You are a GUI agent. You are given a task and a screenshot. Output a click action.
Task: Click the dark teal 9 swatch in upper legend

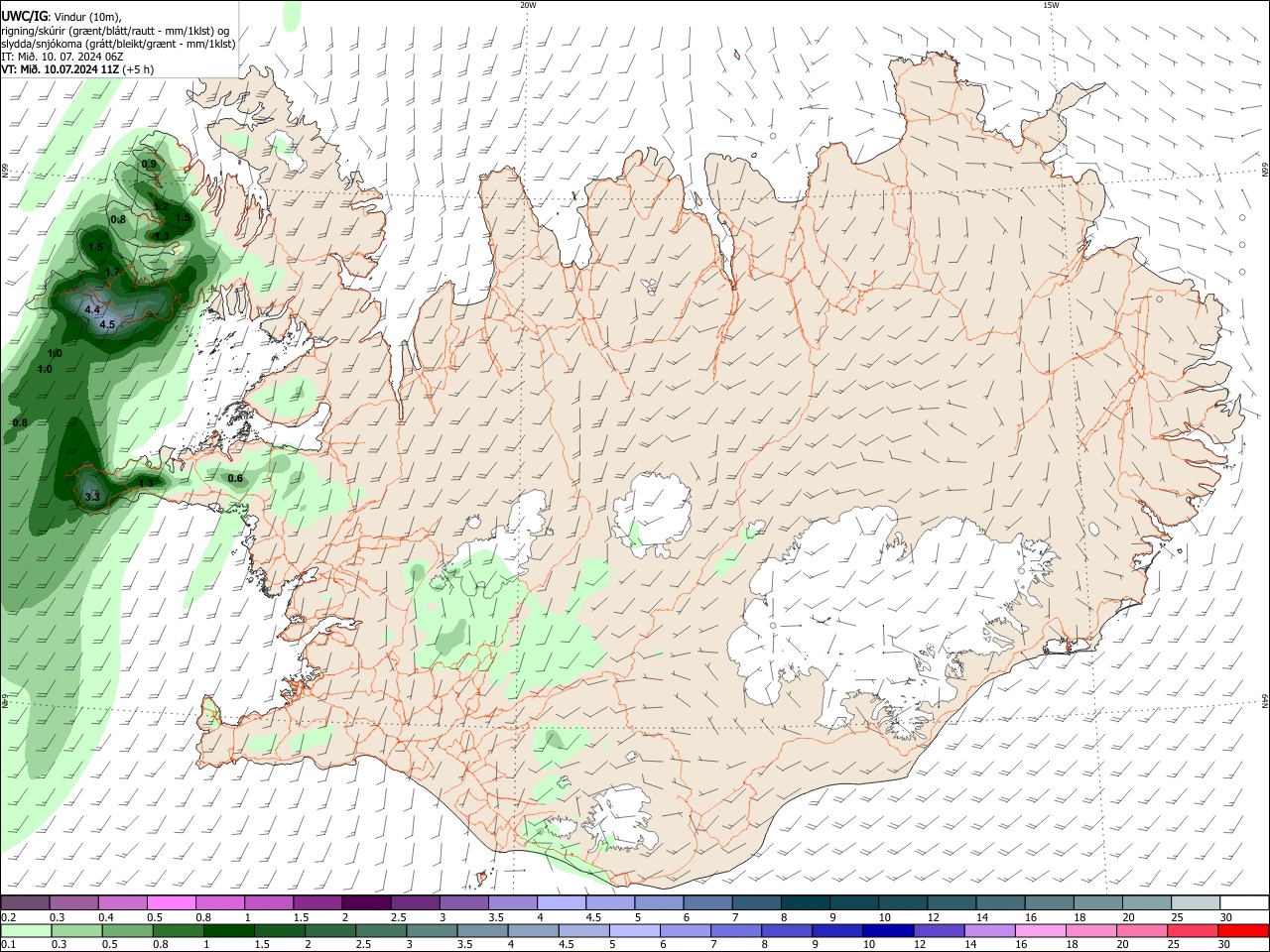853,902
